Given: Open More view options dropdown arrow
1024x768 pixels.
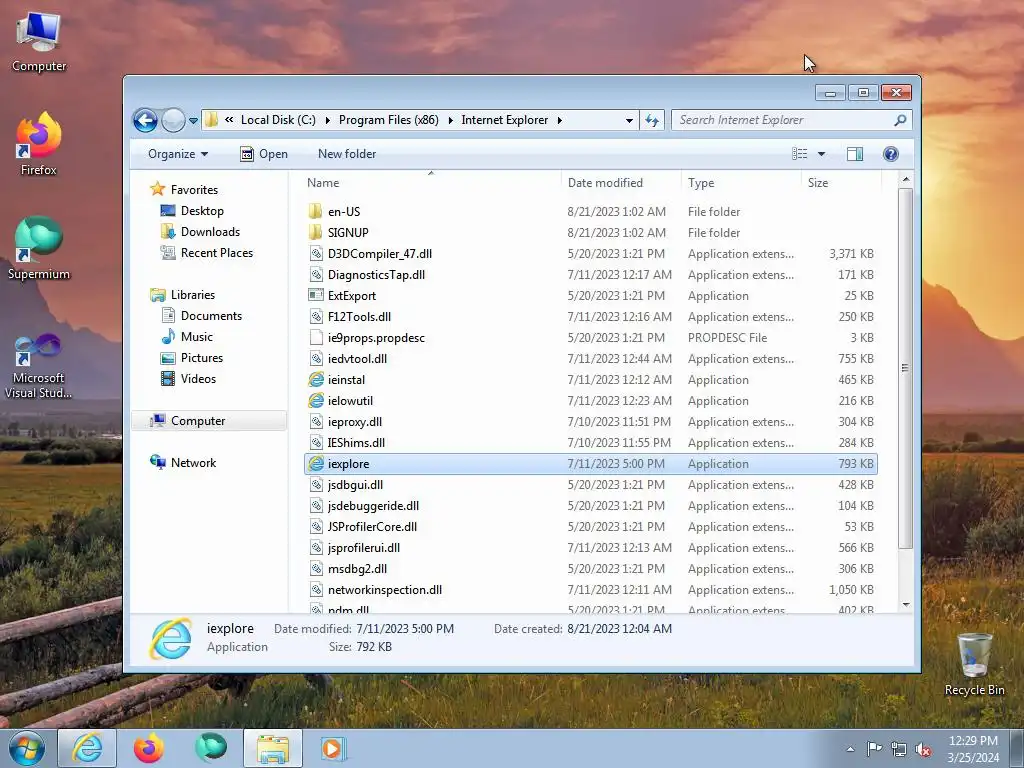Looking at the screenshot, I should pos(822,154).
